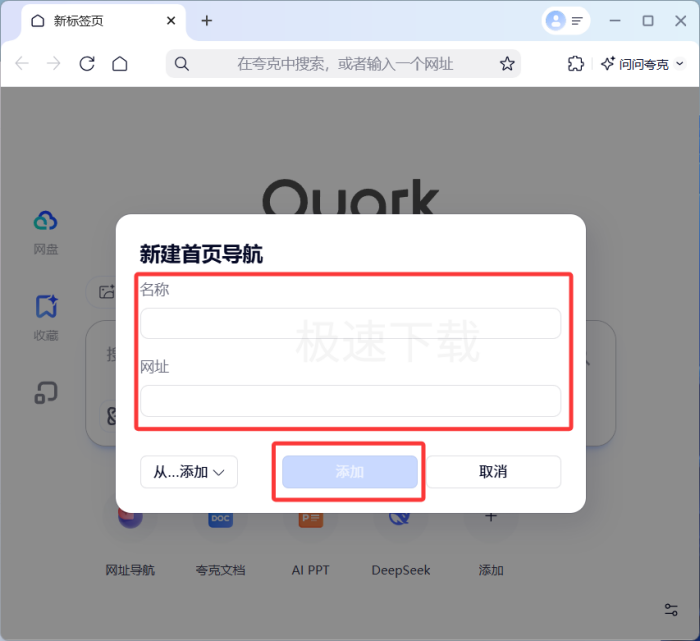Click the 名称 name input field

click(x=350, y=323)
